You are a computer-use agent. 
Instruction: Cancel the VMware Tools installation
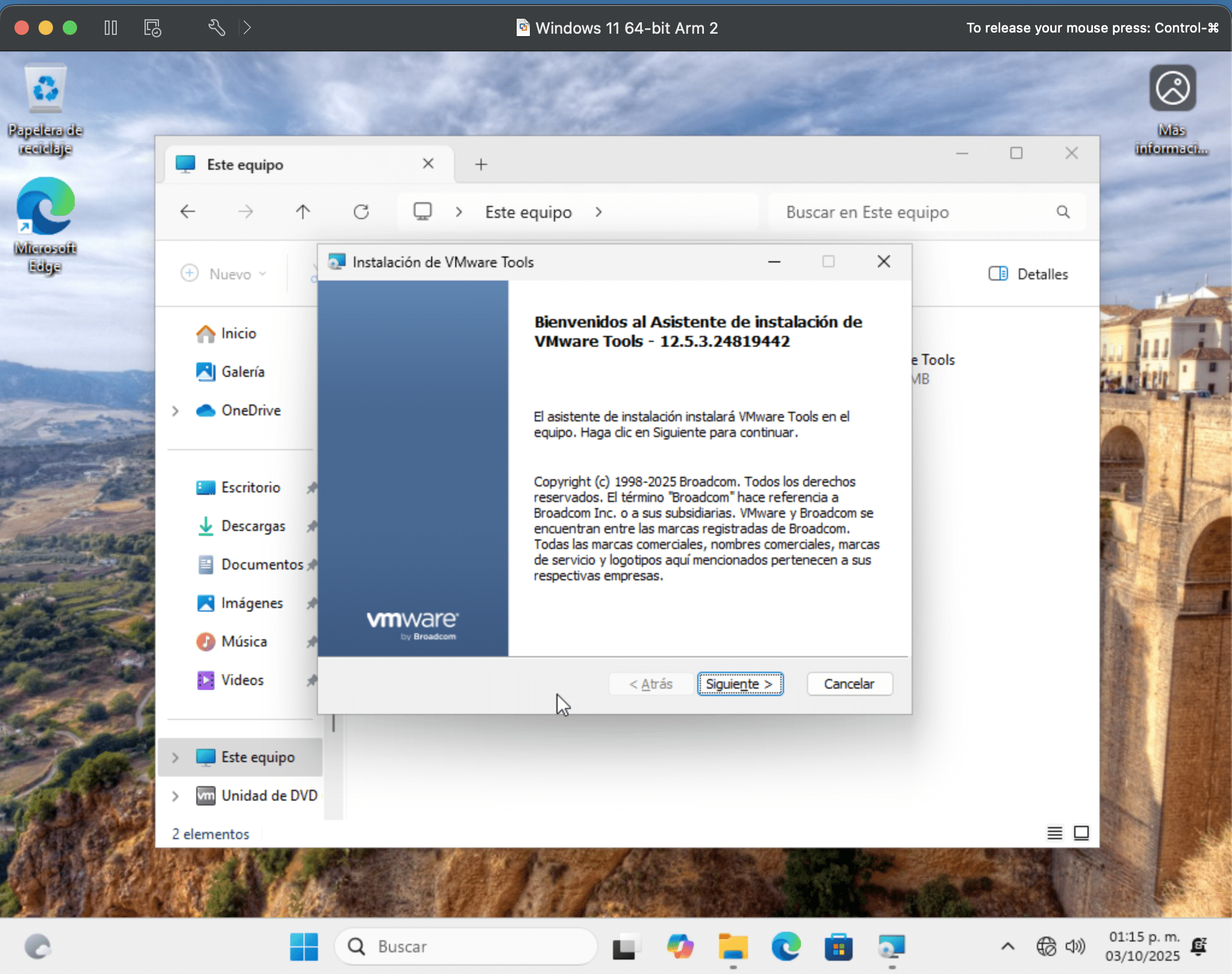point(849,684)
